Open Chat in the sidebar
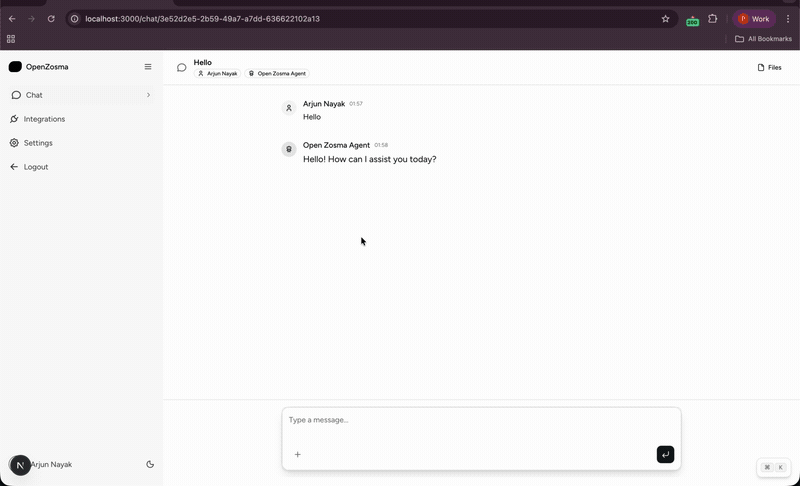 coord(34,95)
